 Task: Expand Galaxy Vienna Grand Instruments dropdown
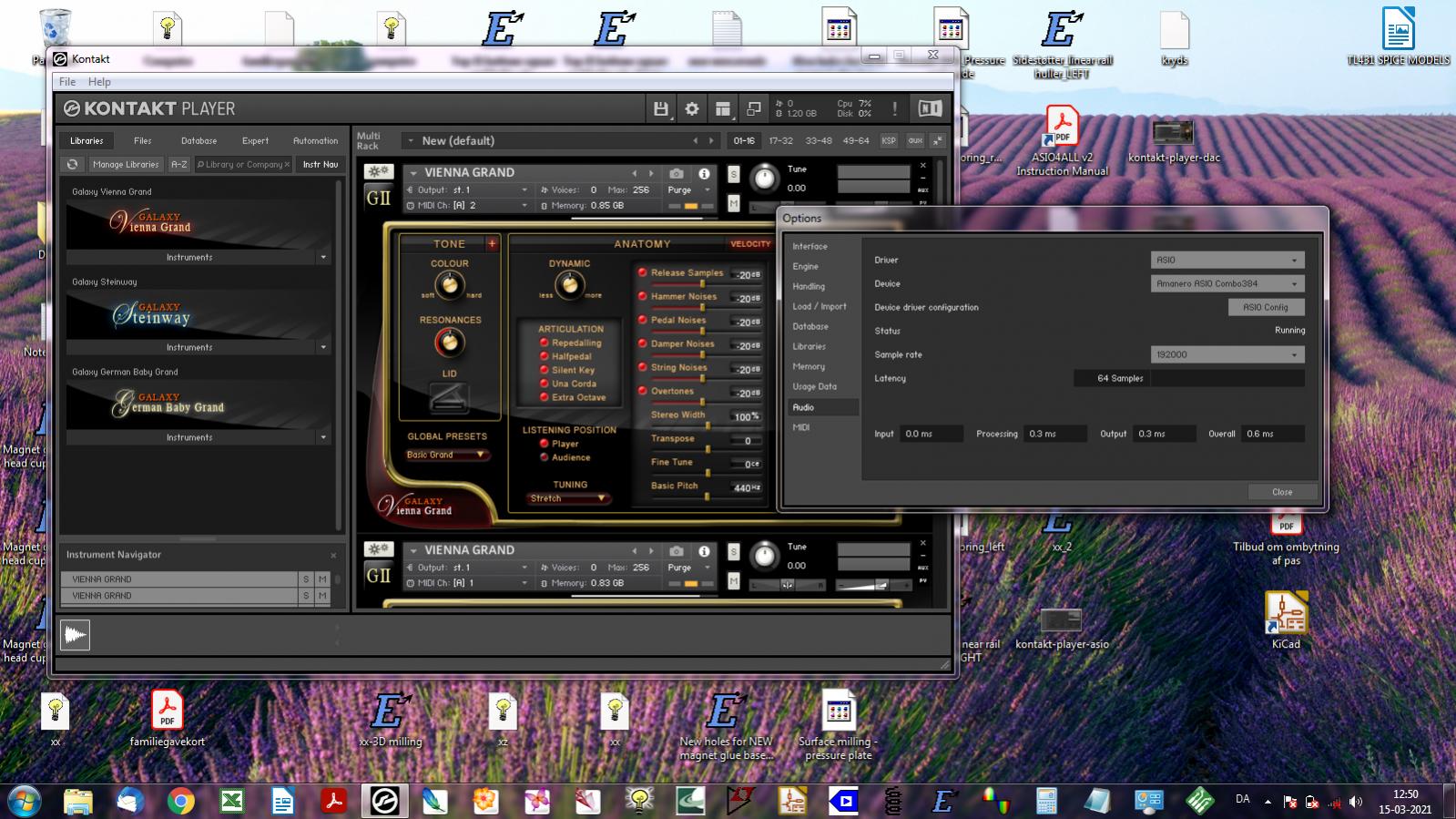(322, 258)
